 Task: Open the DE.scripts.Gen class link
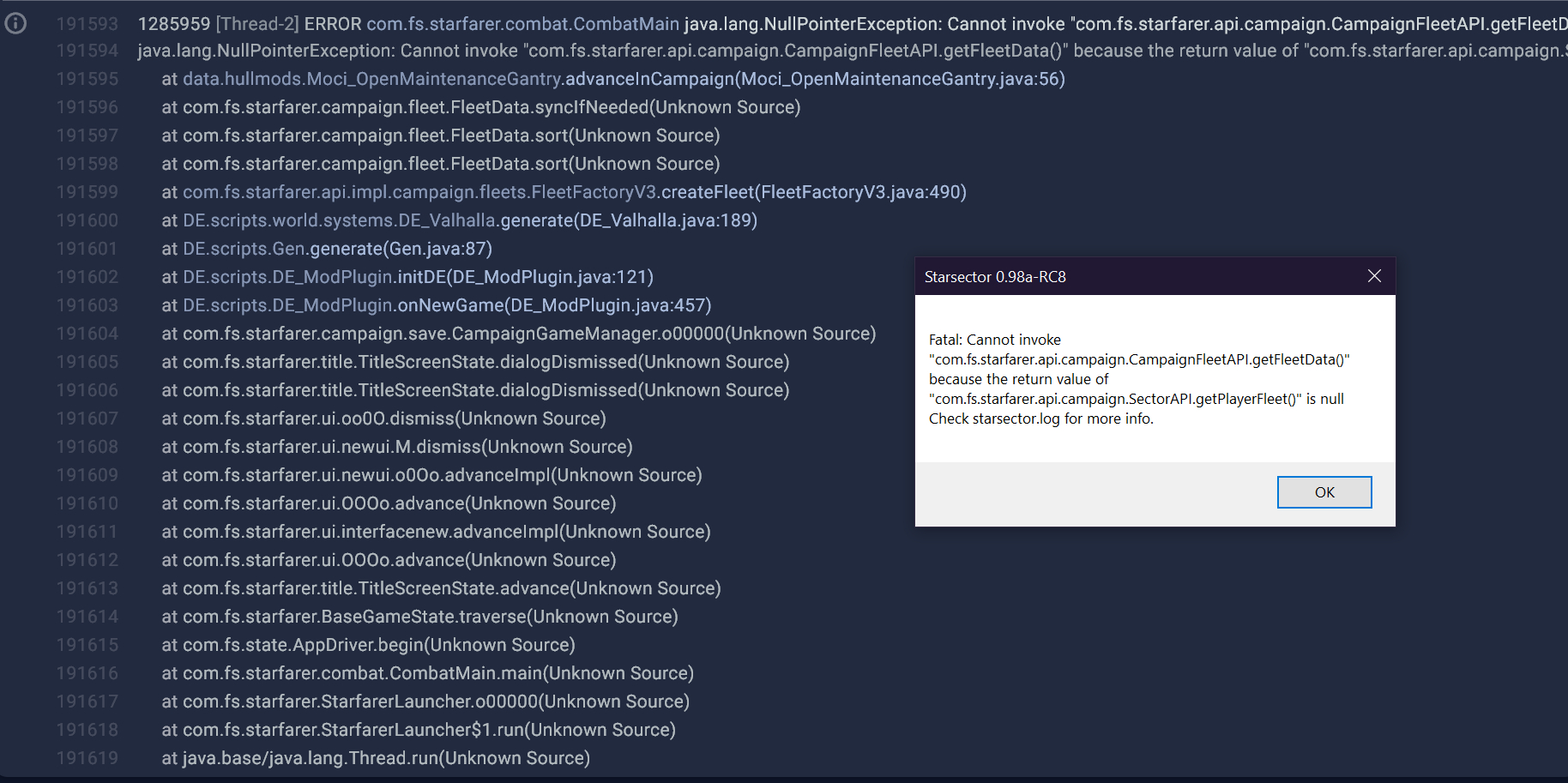point(244,249)
